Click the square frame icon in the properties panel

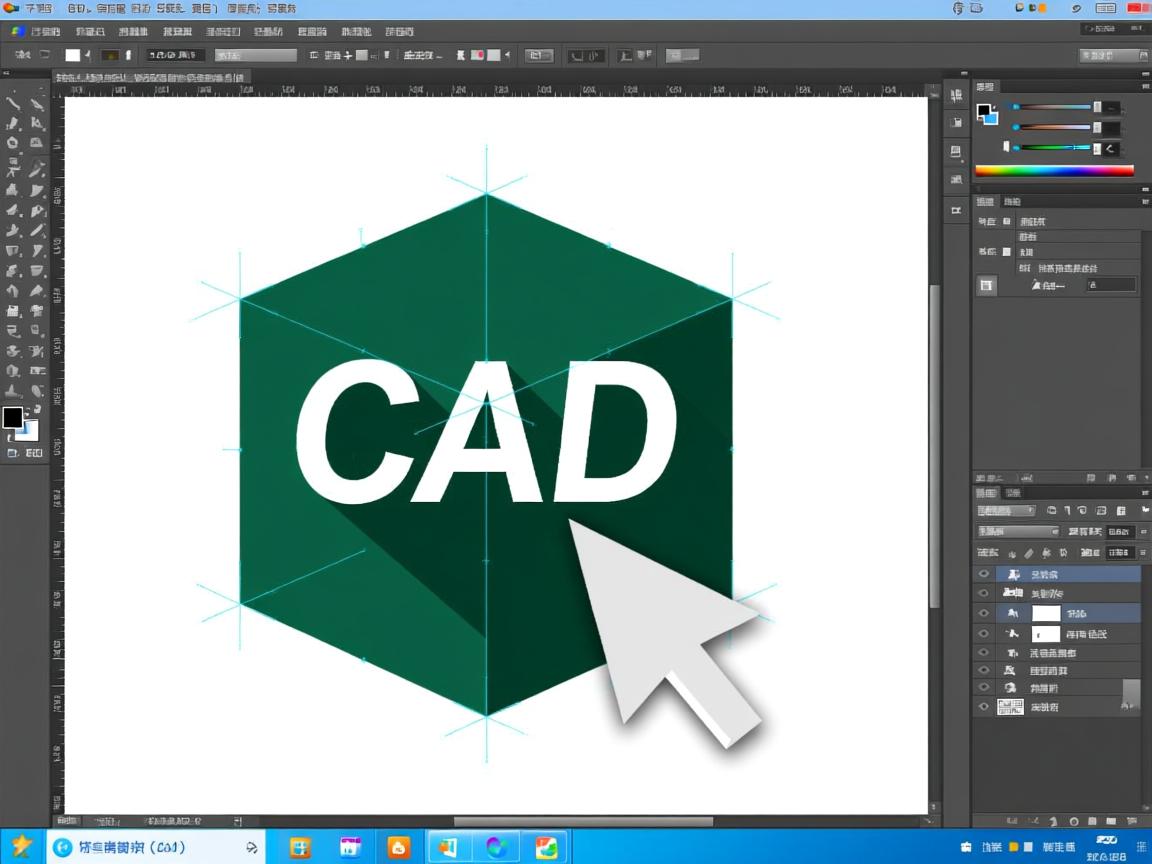point(987,286)
